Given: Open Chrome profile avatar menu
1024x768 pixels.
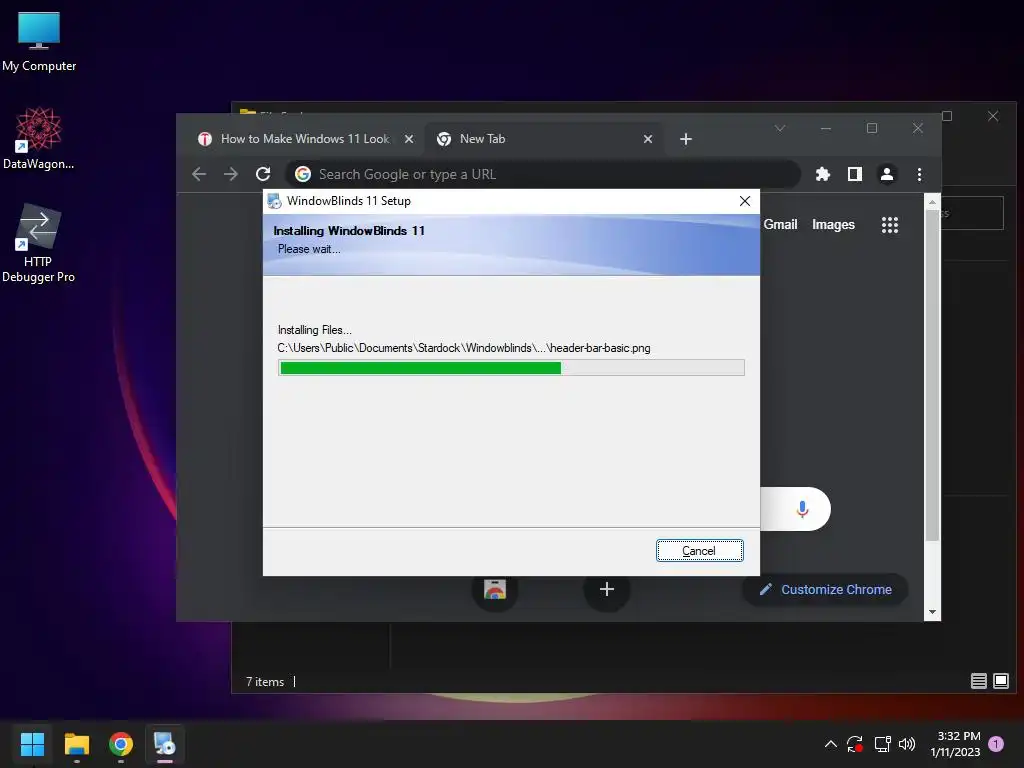Looking at the screenshot, I should click(x=887, y=174).
